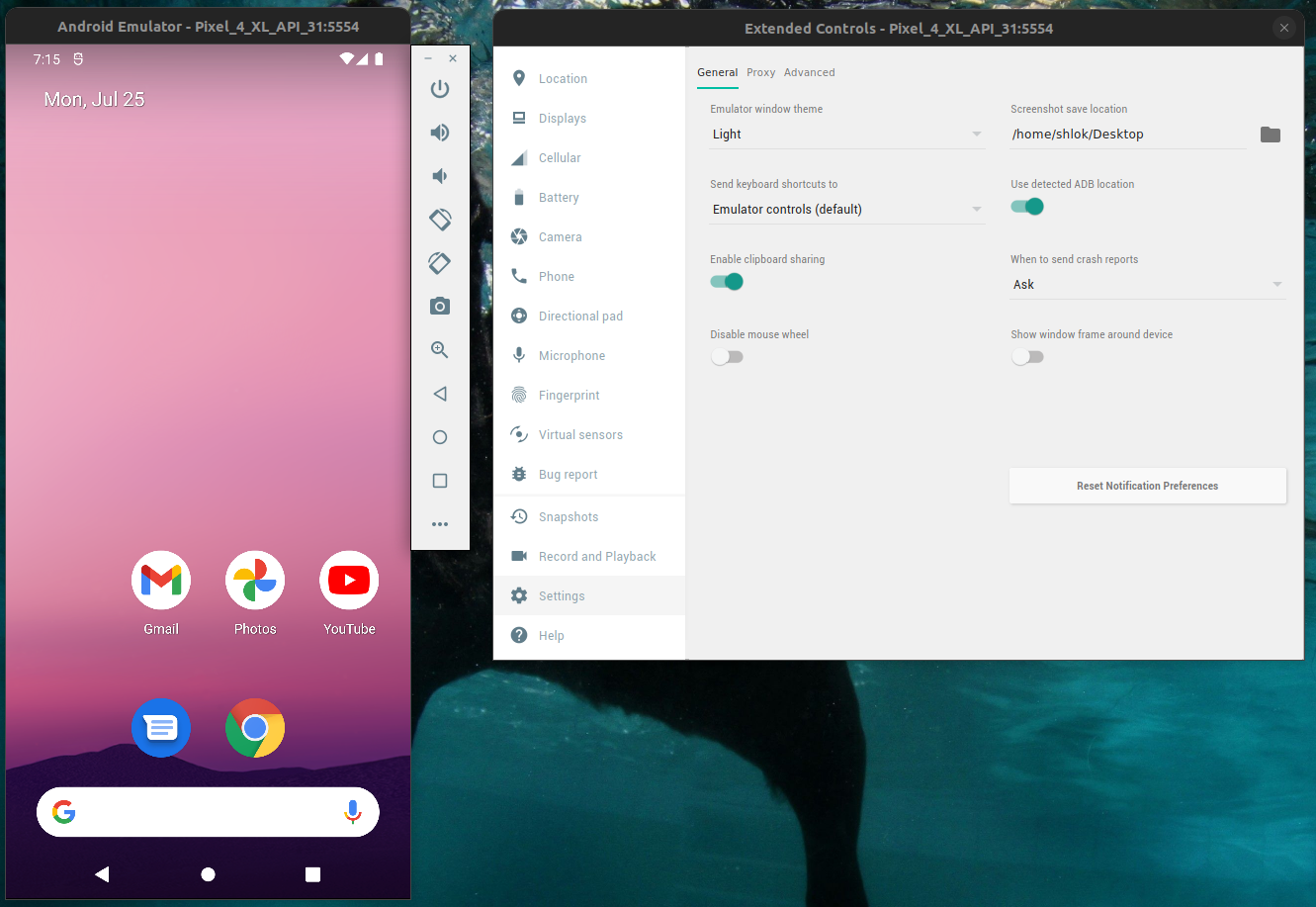1316x907 pixels.
Task: Disable clipboard sharing
Action: pos(727,281)
